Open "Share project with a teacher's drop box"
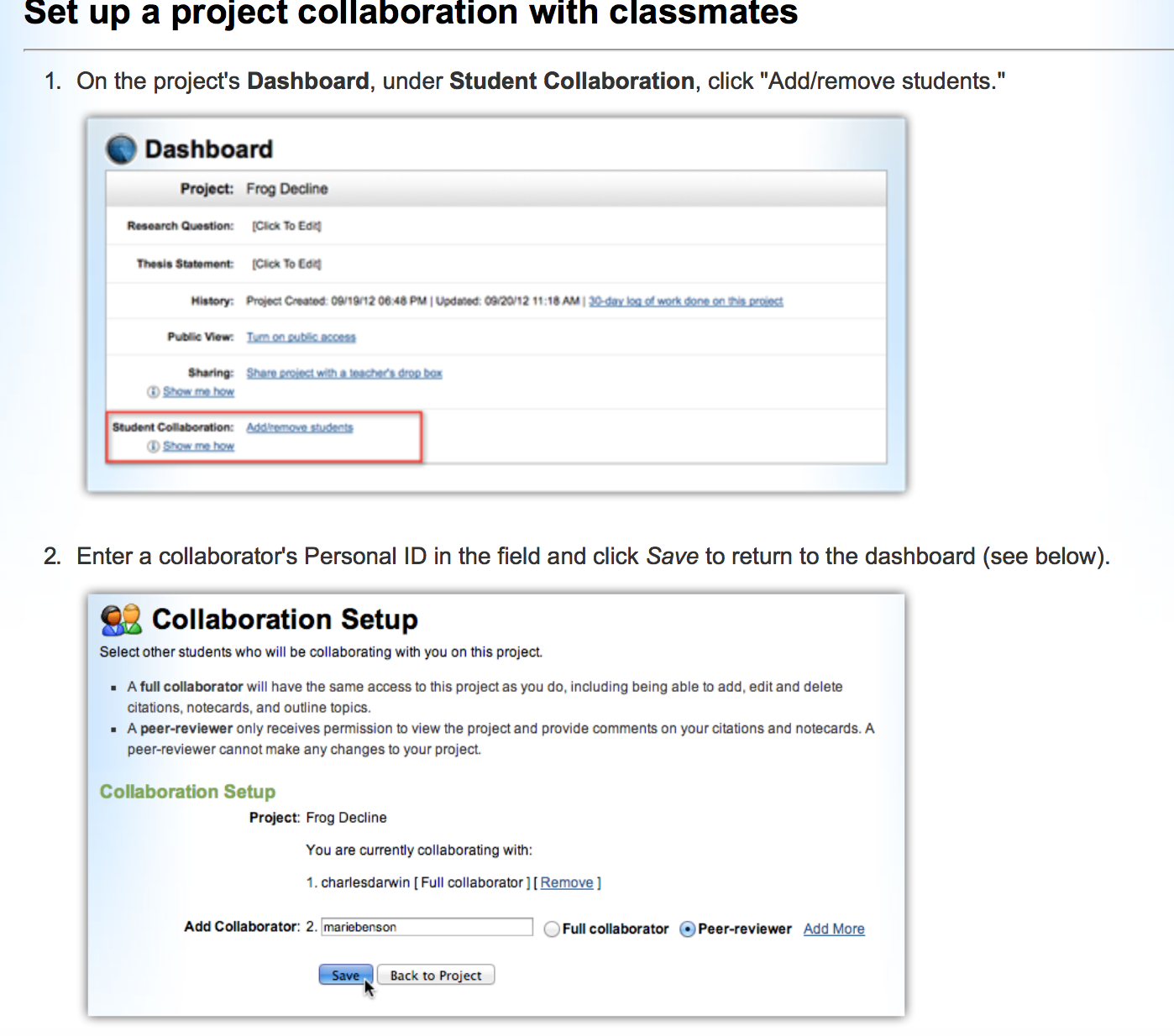 343,373
